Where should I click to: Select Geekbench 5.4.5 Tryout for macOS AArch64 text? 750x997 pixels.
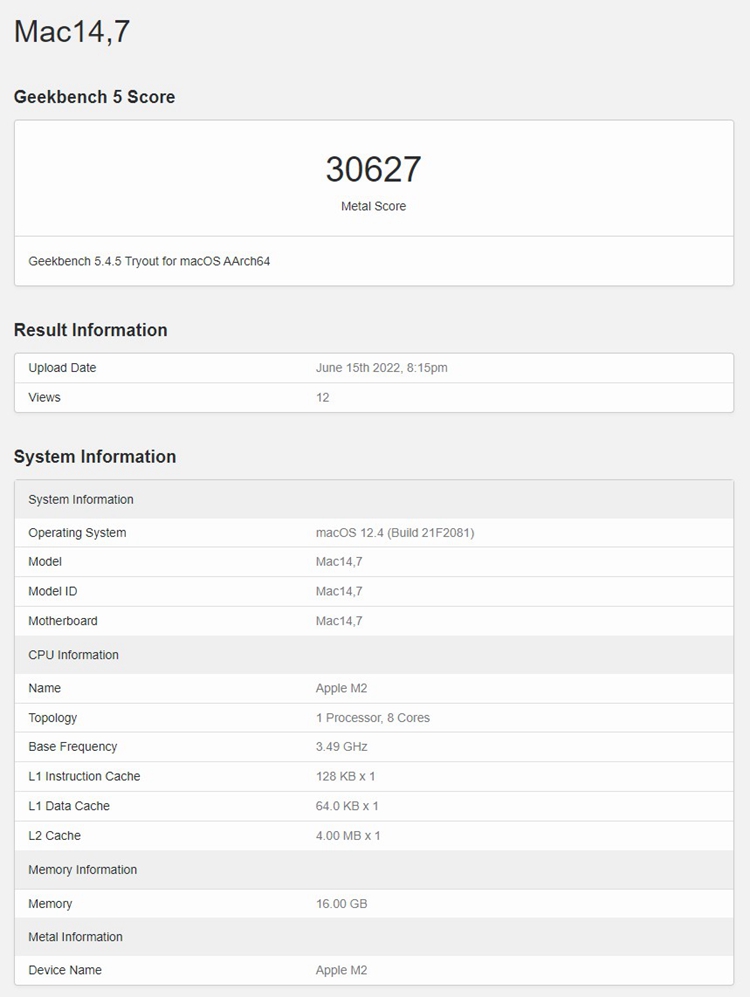pos(149,261)
